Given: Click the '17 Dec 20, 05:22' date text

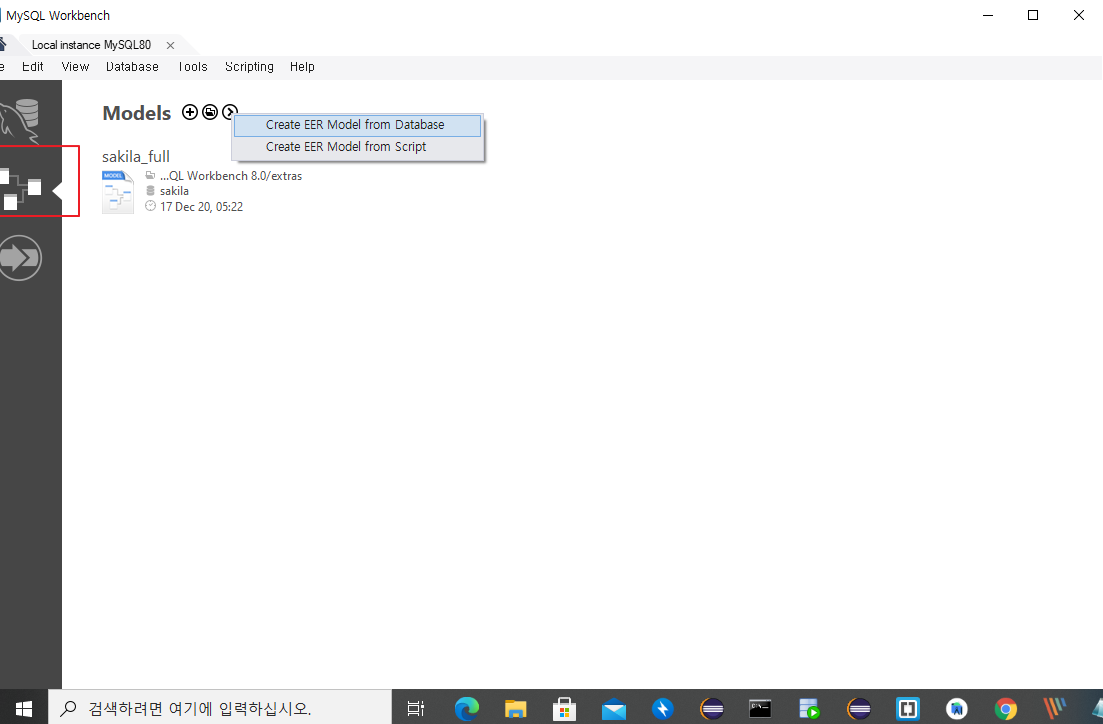Looking at the screenshot, I should point(201,207).
